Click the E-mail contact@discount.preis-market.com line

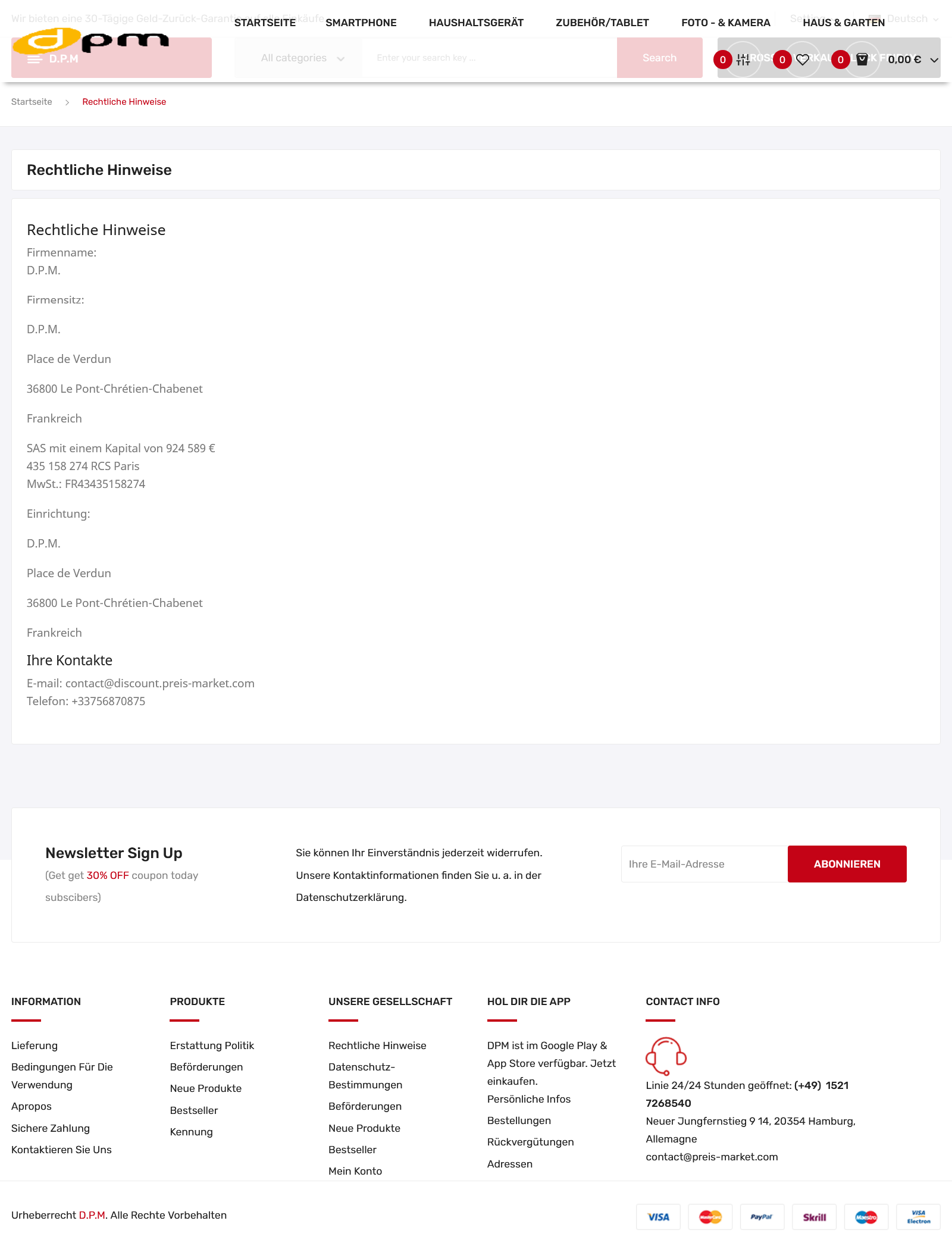click(x=140, y=683)
